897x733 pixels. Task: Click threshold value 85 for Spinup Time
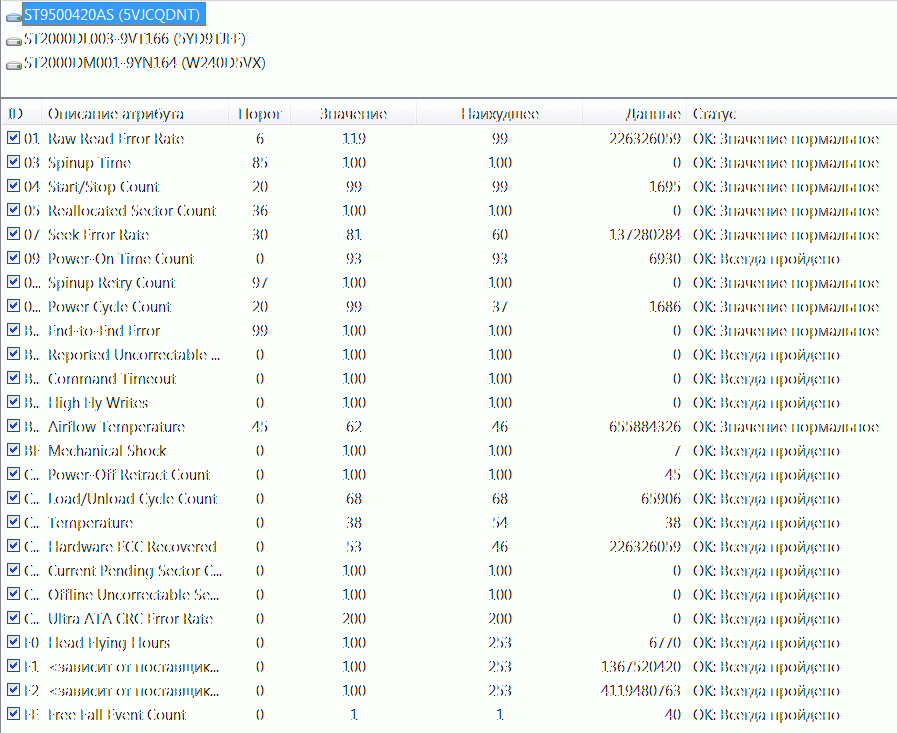point(260,163)
